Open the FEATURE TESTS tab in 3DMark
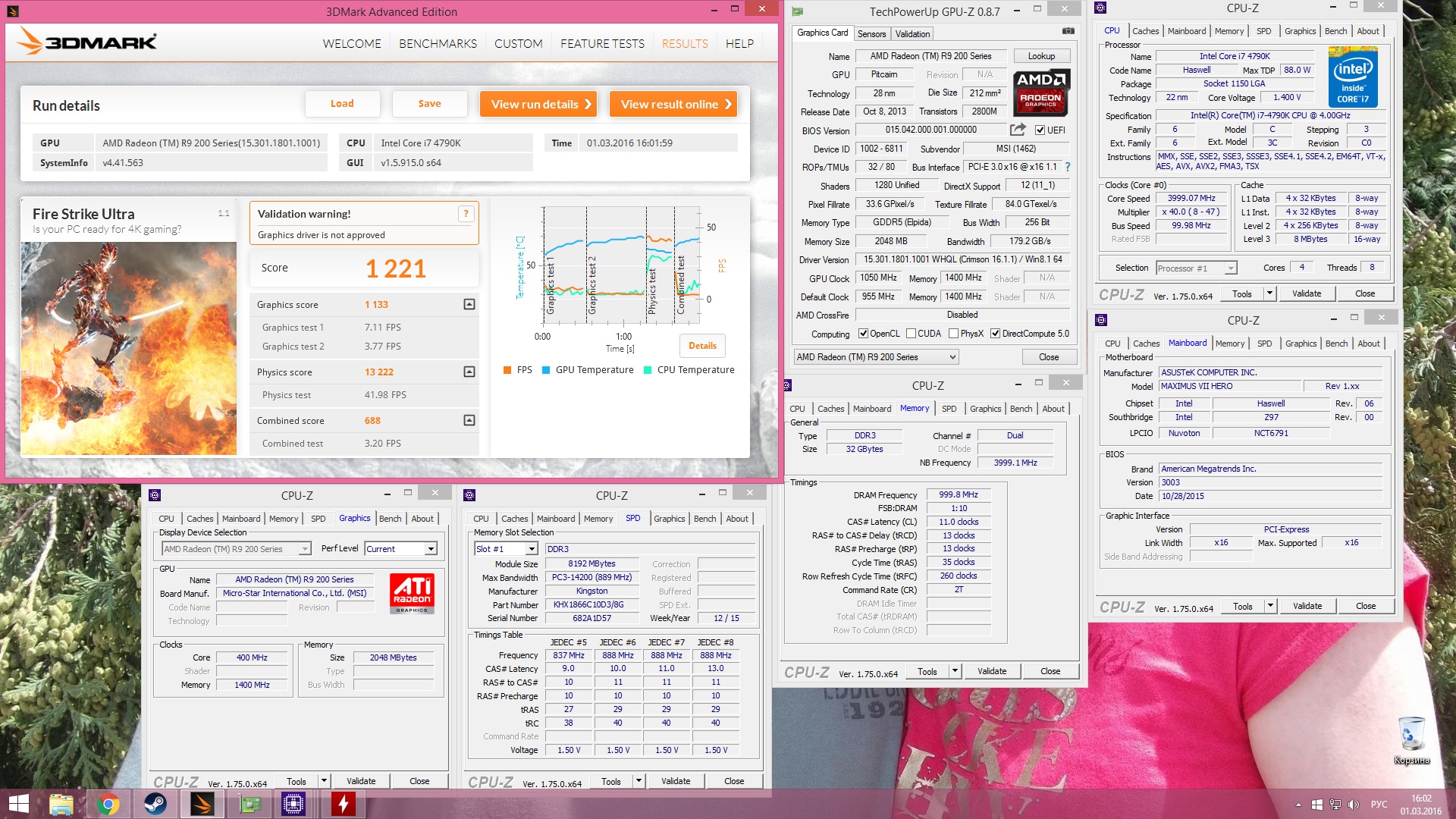1456x819 pixels. tap(602, 44)
